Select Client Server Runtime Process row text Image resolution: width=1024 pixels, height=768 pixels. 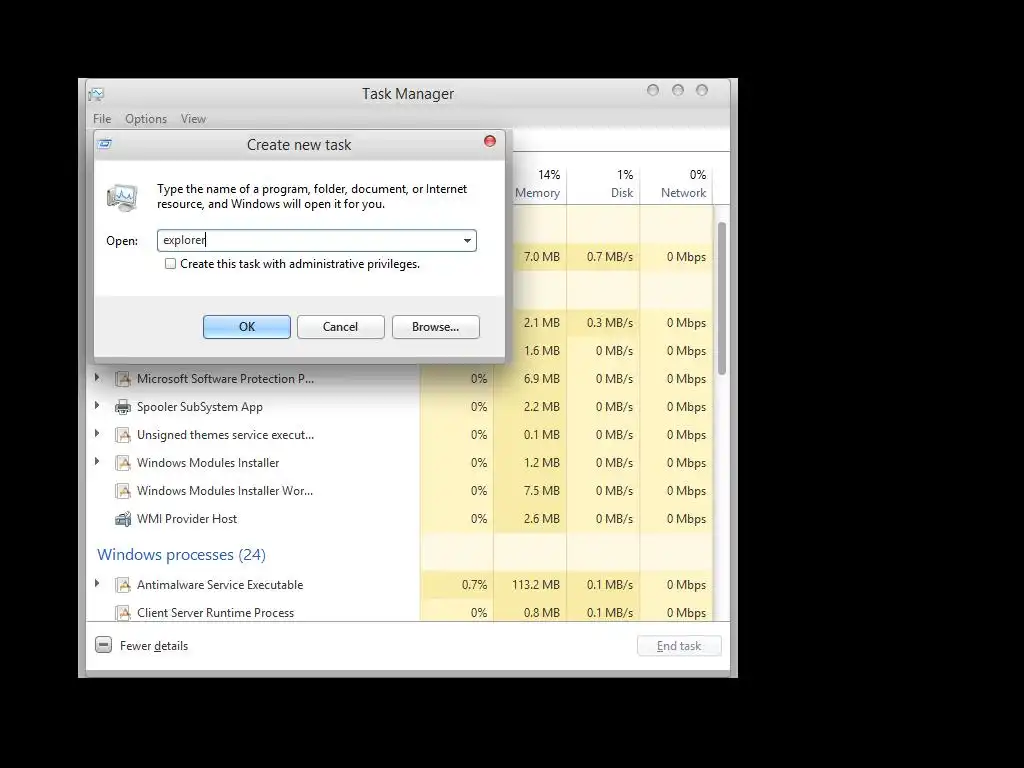(216, 613)
